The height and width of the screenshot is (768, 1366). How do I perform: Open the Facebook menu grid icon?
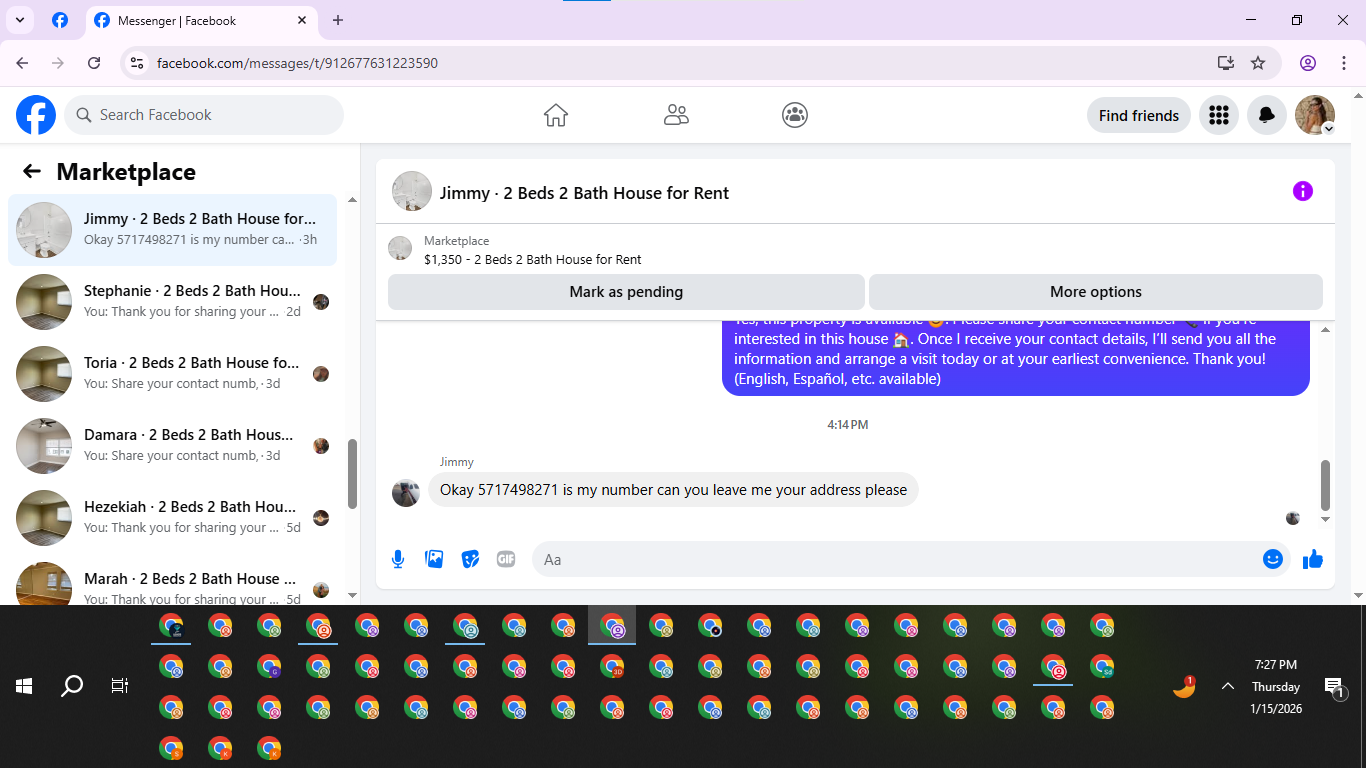[1218, 115]
